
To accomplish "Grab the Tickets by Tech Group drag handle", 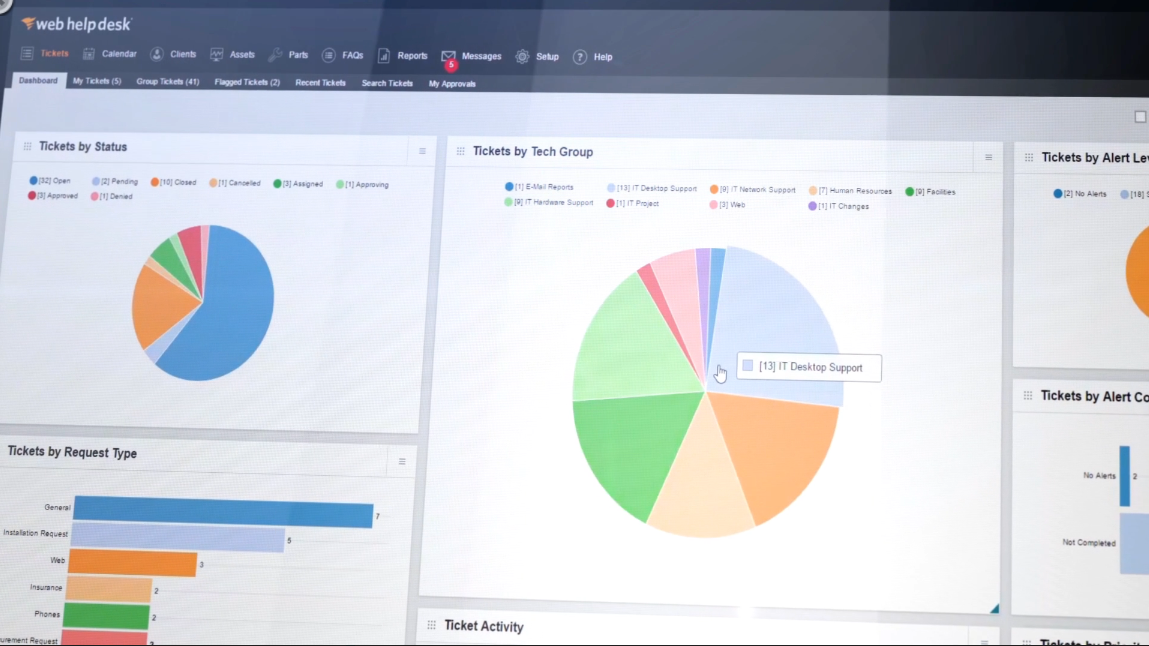I will point(460,151).
